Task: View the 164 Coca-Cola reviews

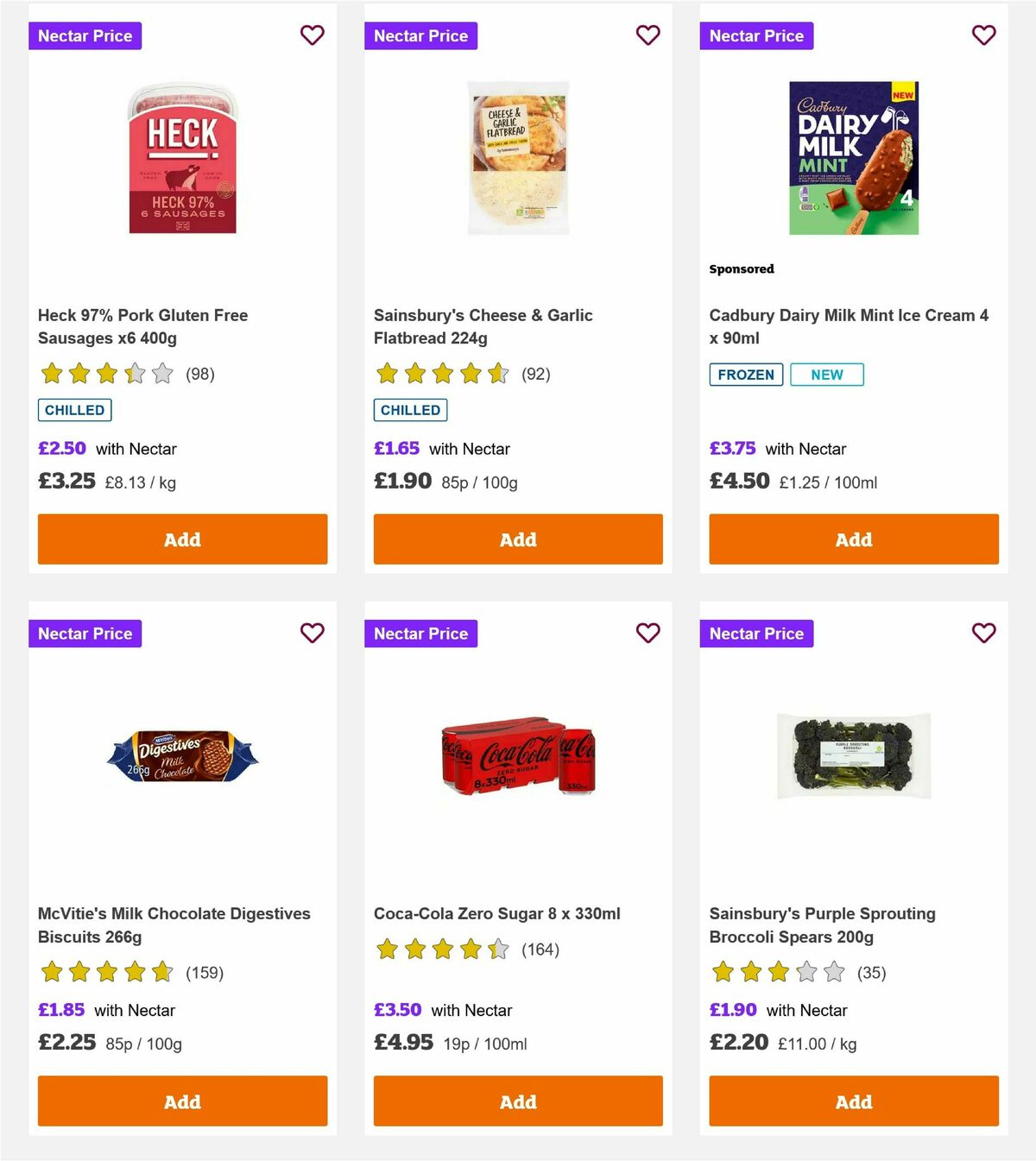Action: (x=539, y=950)
